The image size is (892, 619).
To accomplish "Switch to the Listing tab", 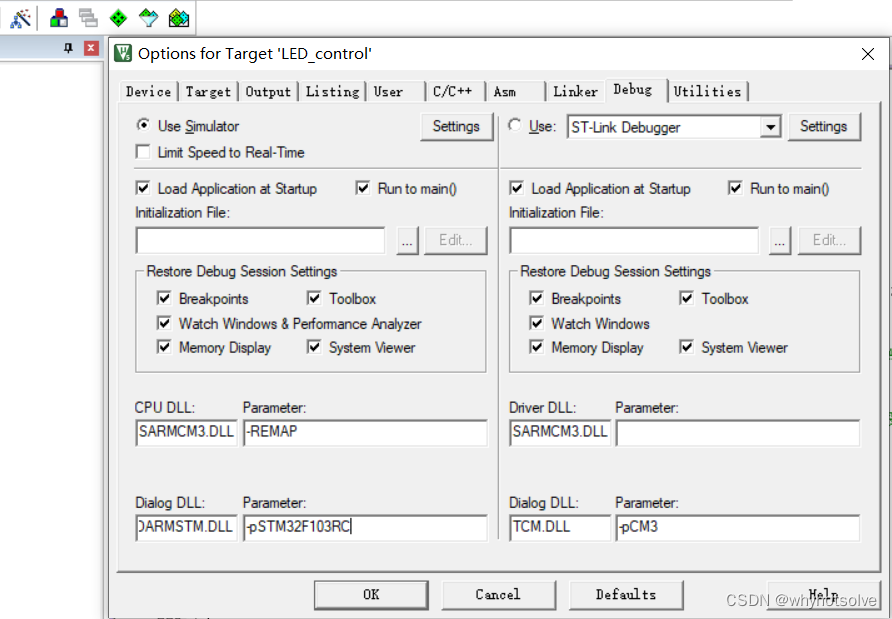I will 332,92.
